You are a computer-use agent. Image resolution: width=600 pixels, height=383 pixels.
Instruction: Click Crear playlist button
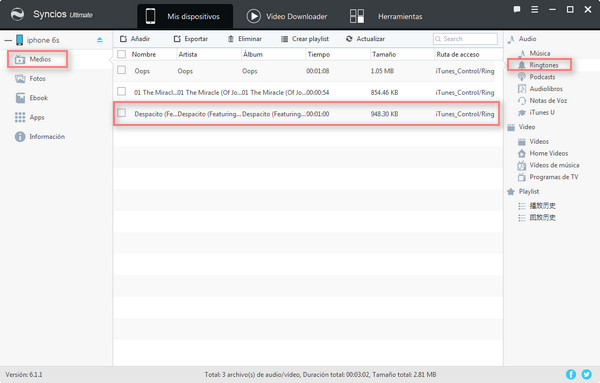point(305,39)
